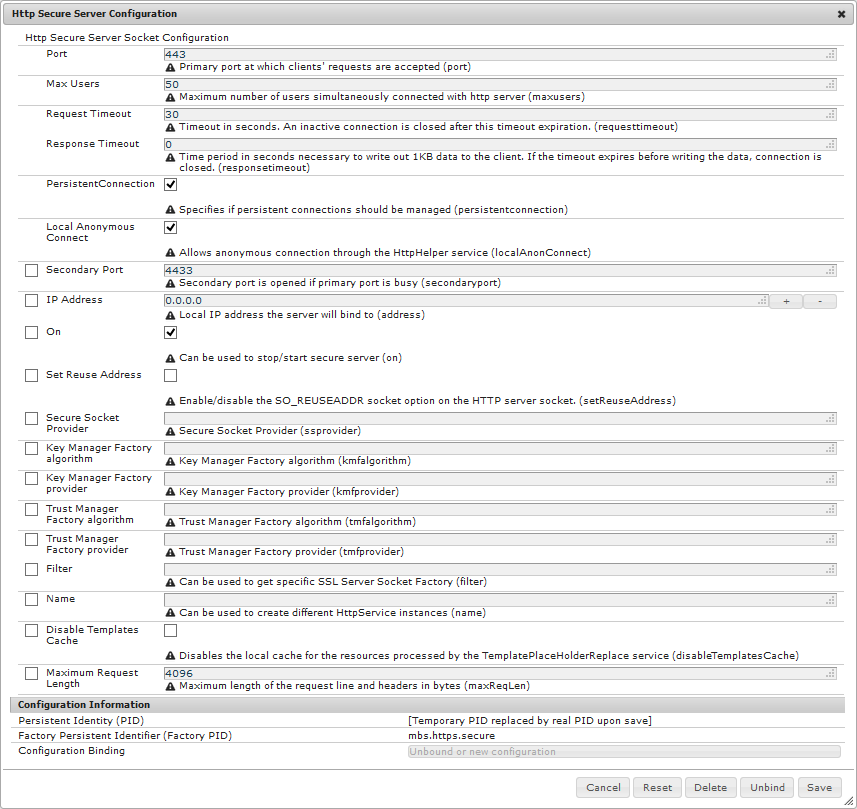Click warning icon next to Port description

tap(170, 67)
